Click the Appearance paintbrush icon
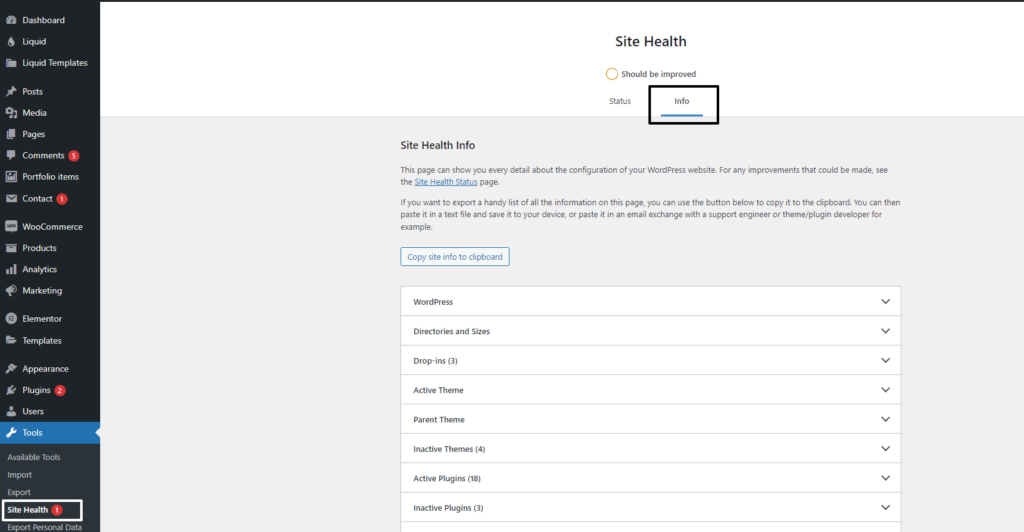The image size is (1024, 532). [11, 369]
